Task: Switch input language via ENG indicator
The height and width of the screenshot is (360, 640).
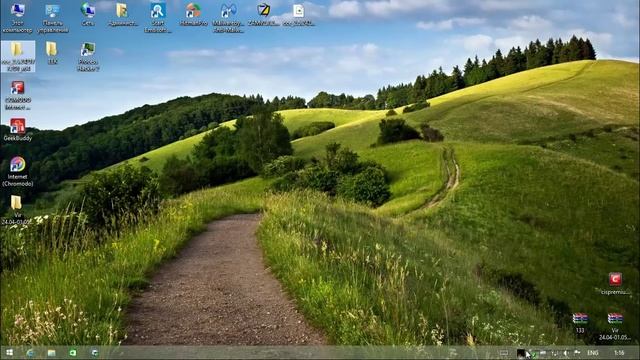Action: coord(593,353)
